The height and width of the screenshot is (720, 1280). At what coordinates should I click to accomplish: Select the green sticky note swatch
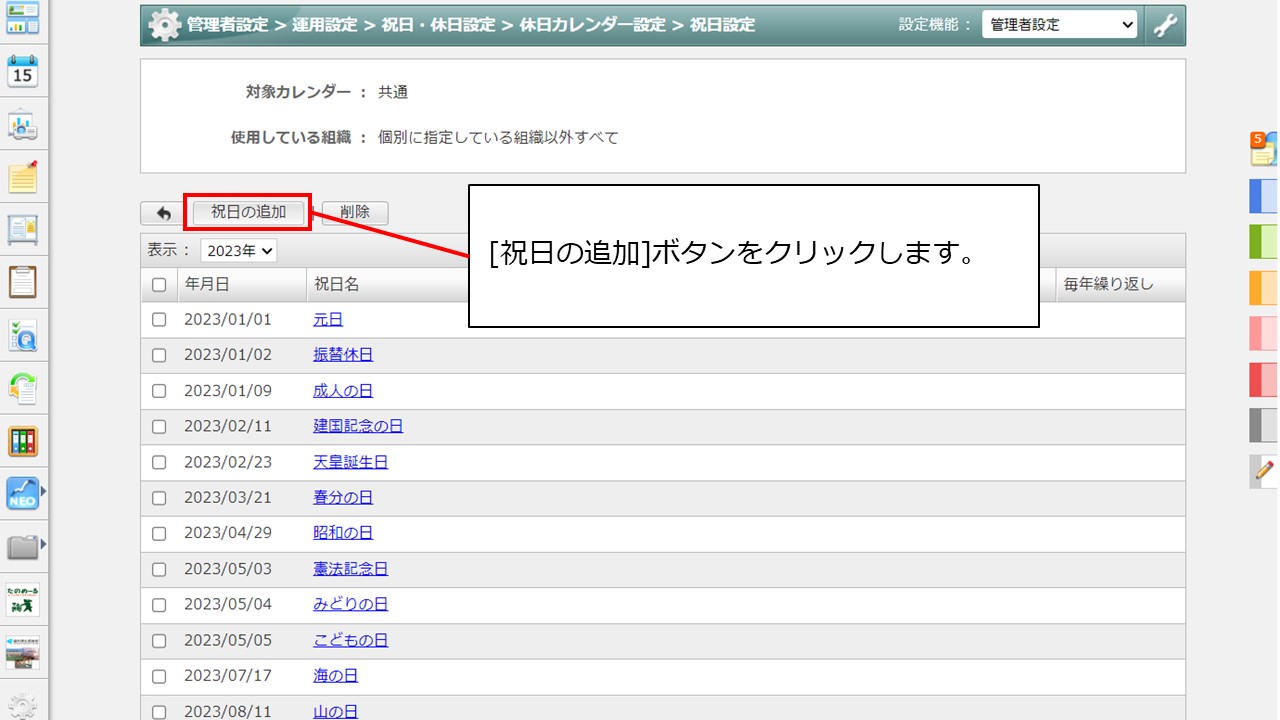(x=1263, y=242)
